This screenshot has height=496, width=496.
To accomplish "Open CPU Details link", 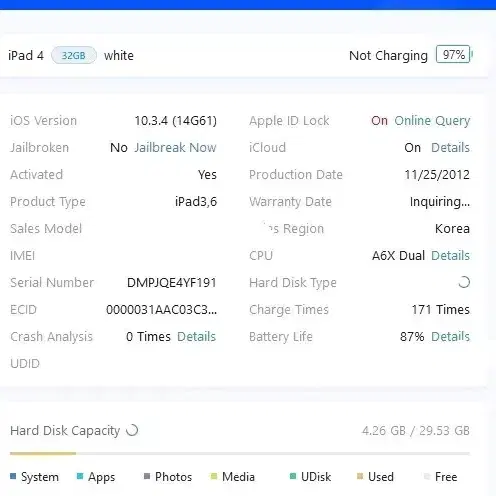I will (x=450, y=255).
